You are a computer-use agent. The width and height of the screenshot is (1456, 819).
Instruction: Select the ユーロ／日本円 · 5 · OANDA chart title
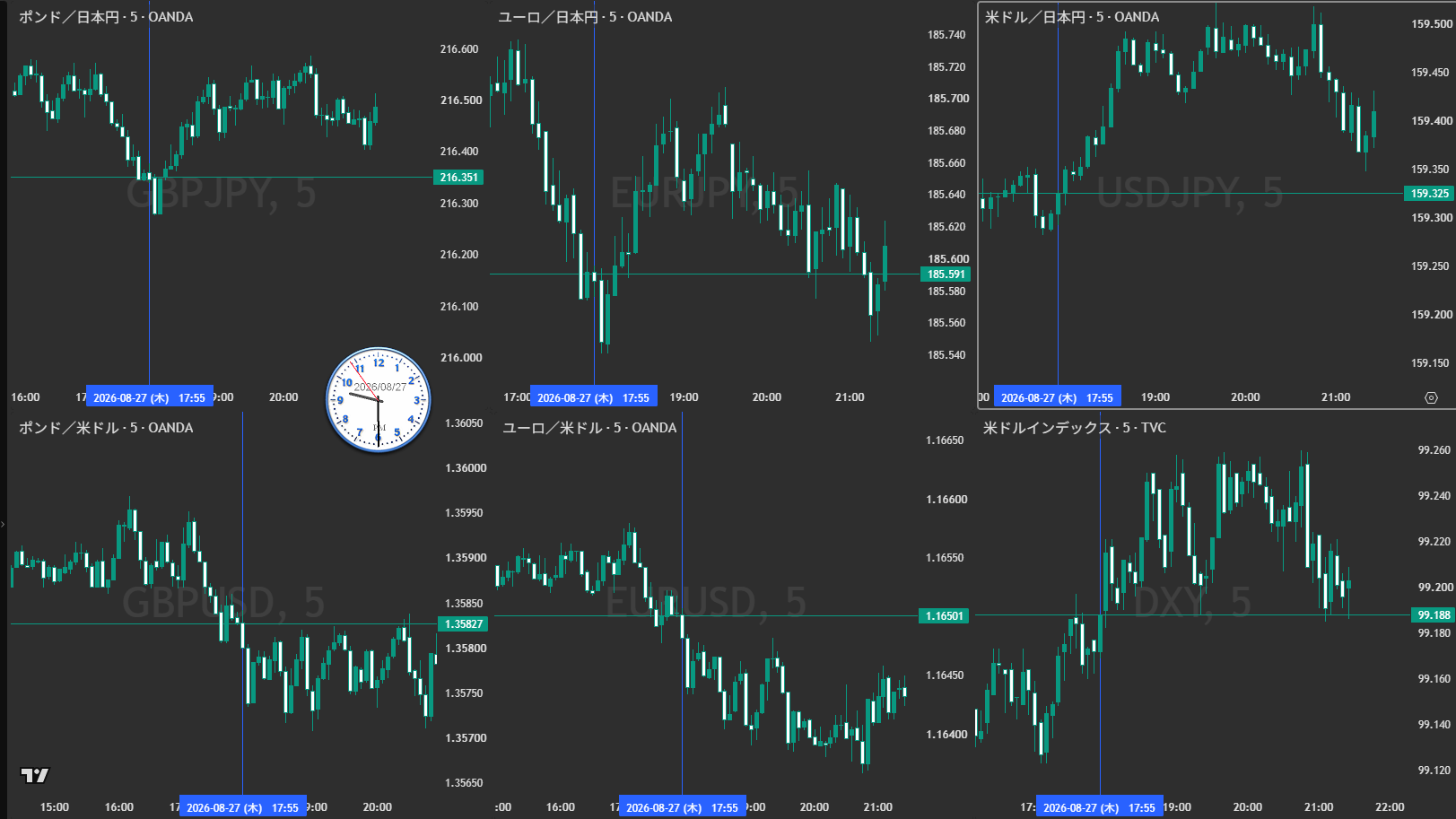585,17
